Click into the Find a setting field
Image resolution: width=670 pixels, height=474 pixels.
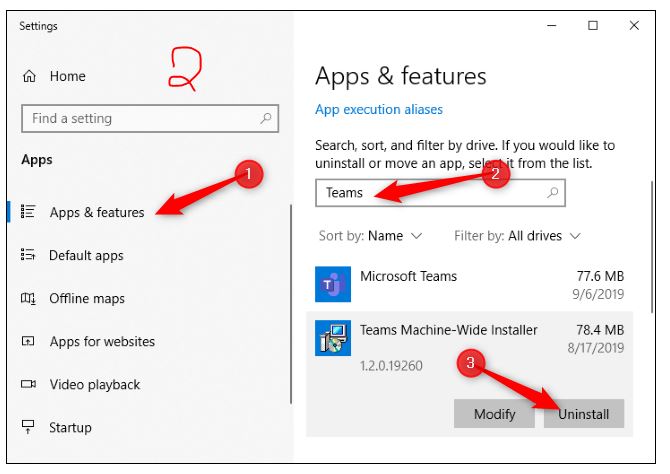pyautogui.click(x=150, y=118)
